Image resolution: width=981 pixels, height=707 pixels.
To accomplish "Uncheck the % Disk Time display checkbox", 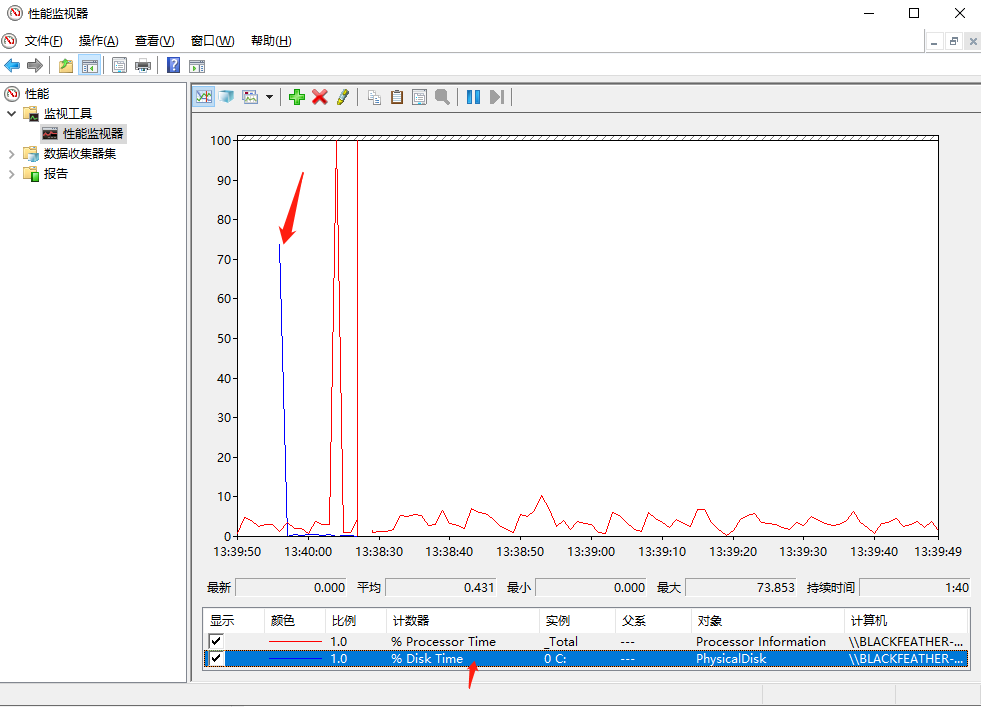I will click(216, 658).
